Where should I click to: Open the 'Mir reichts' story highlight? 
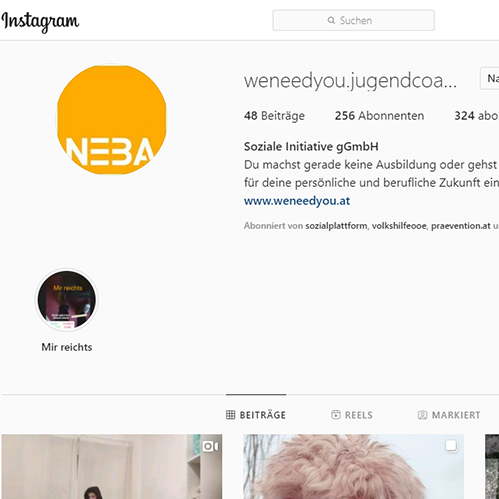[67, 300]
